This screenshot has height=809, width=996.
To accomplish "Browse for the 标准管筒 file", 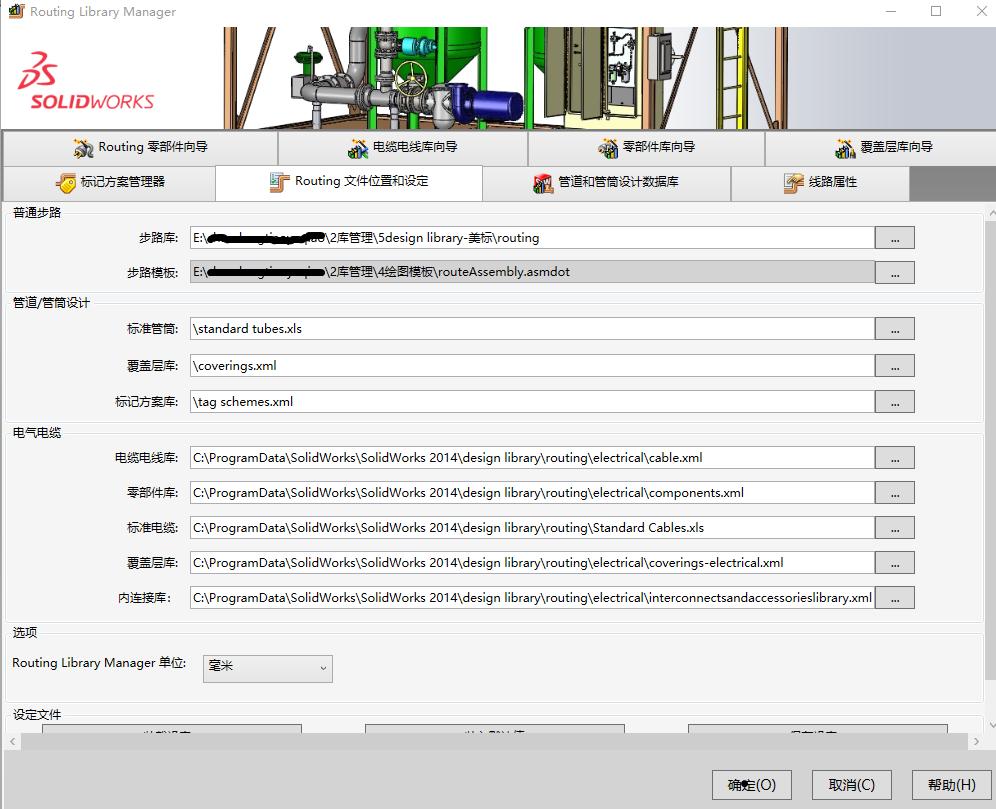I will point(894,329).
